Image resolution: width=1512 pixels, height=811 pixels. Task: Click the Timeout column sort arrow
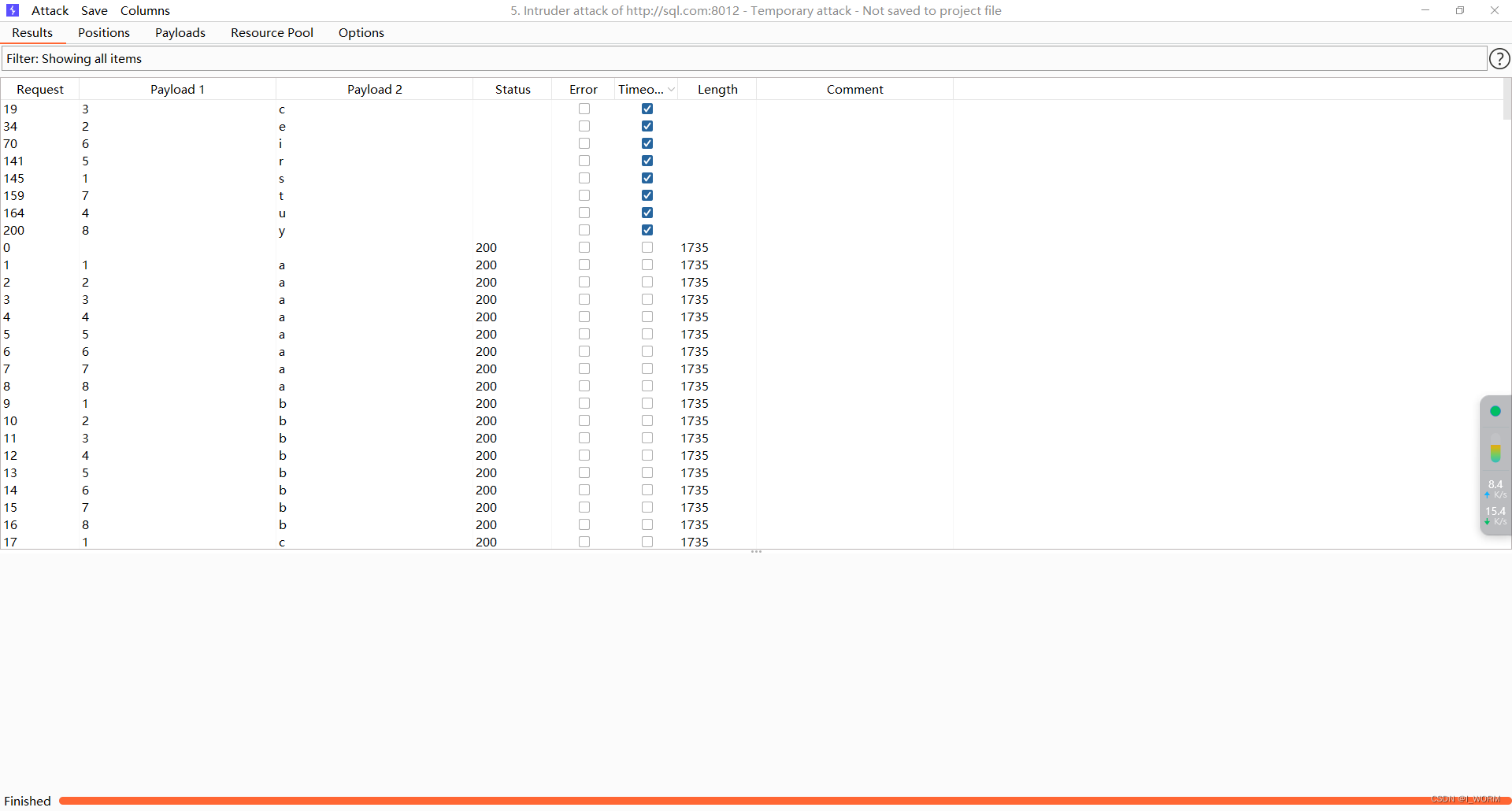click(x=671, y=90)
